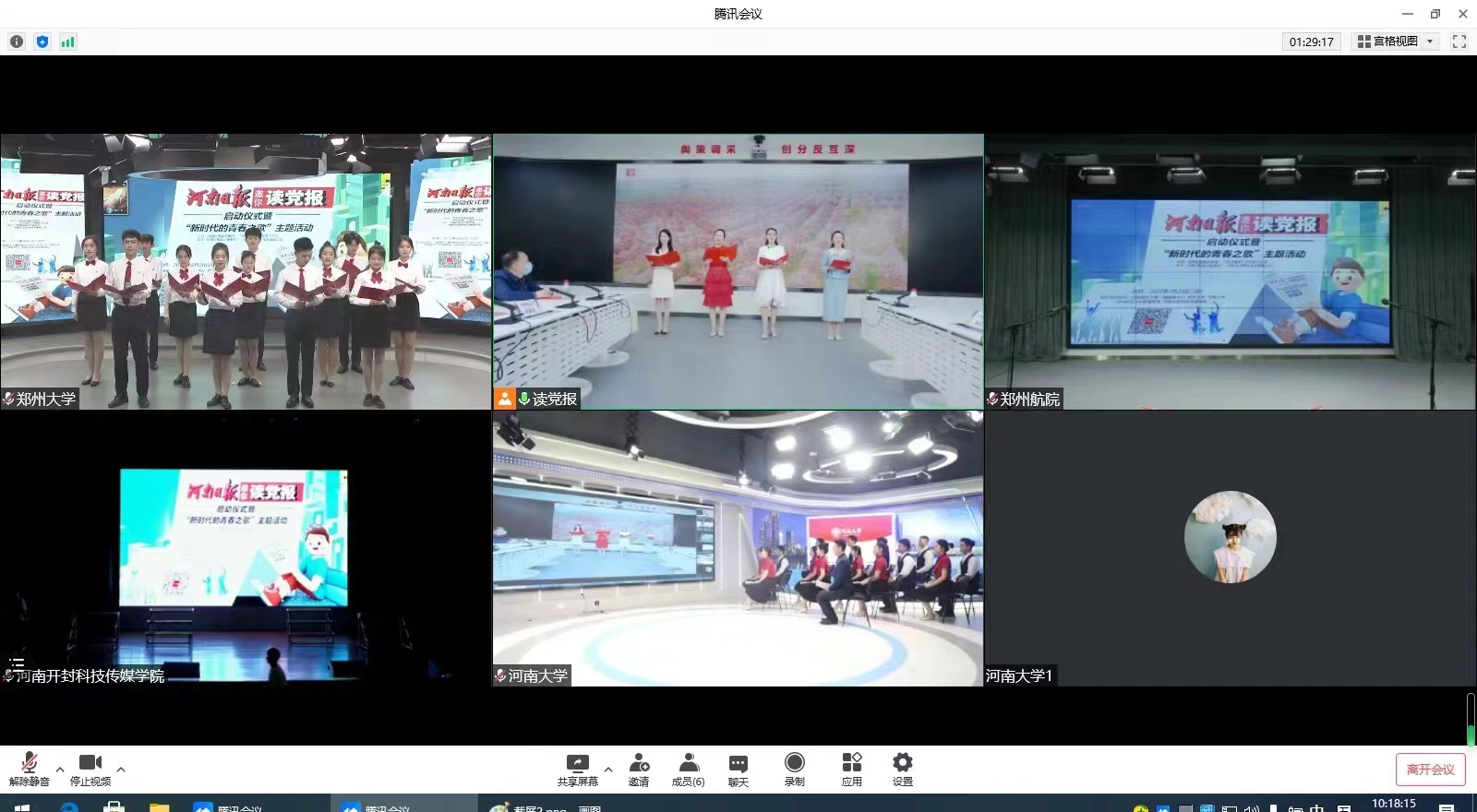Open the meeting info icon
This screenshot has height=812, width=1477.
pyautogui.click(x=17, y=42)
